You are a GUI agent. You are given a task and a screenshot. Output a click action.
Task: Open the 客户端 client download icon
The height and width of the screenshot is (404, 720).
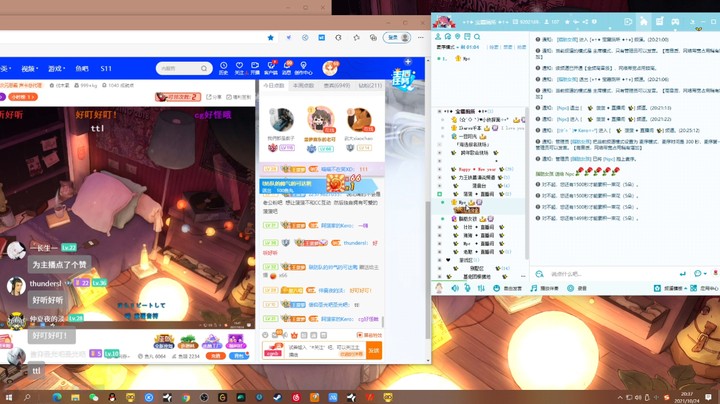click(x=271, y=68)
